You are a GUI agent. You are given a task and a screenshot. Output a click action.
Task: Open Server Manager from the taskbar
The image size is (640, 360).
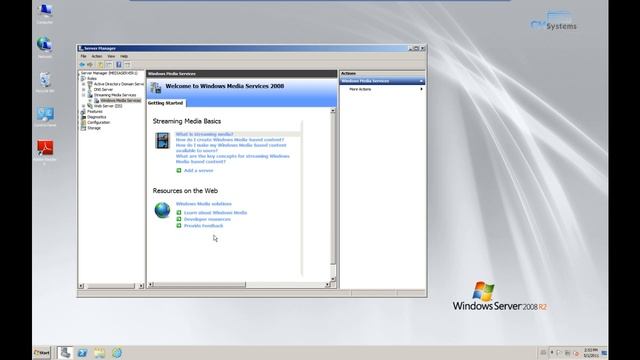click(65, 353)
